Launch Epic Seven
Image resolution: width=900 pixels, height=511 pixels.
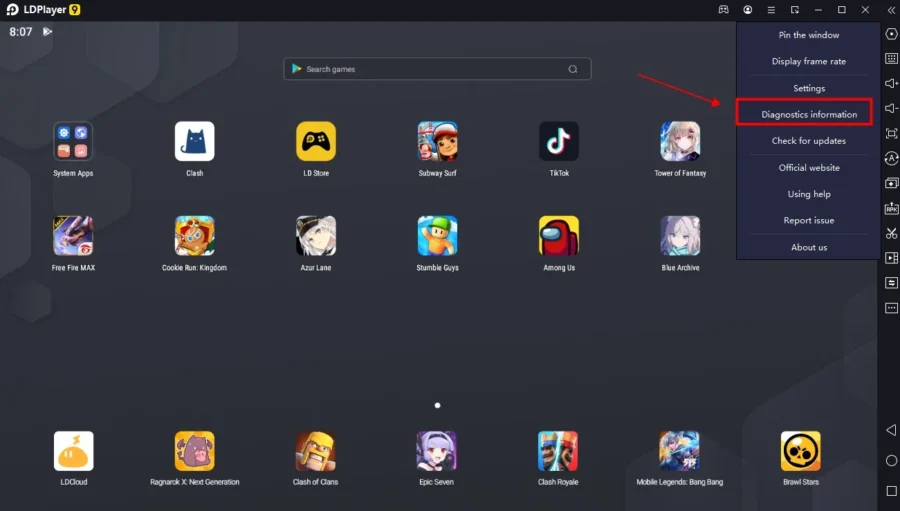click(x=436, y=451)
